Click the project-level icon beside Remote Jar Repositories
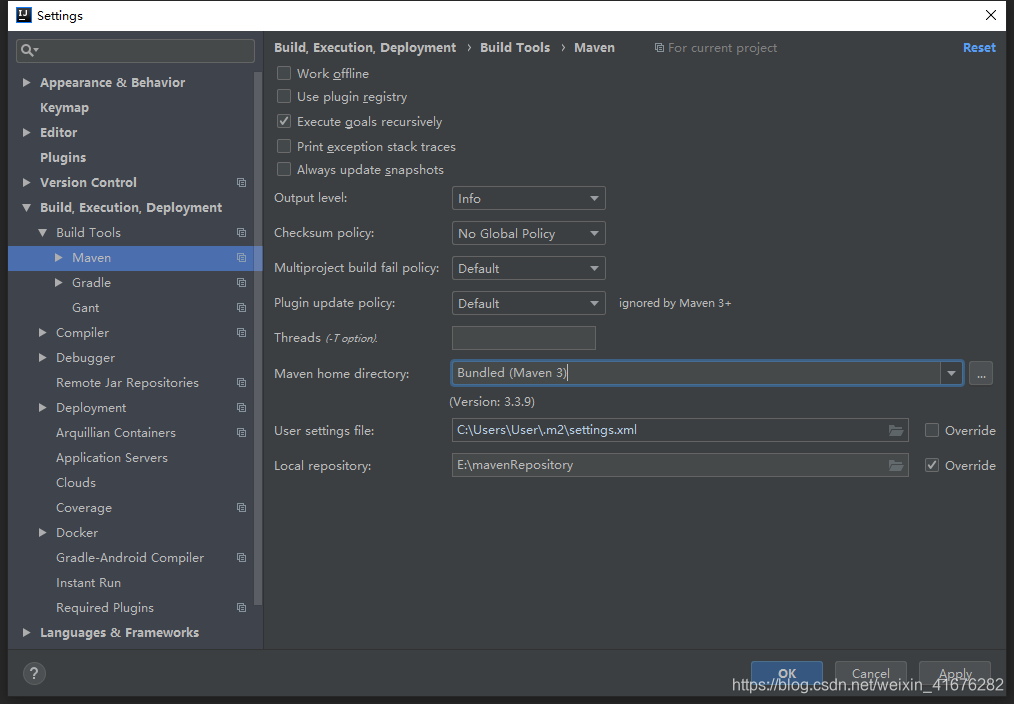The width and height of the screenshot is (1014, 704). click(241, 383)
